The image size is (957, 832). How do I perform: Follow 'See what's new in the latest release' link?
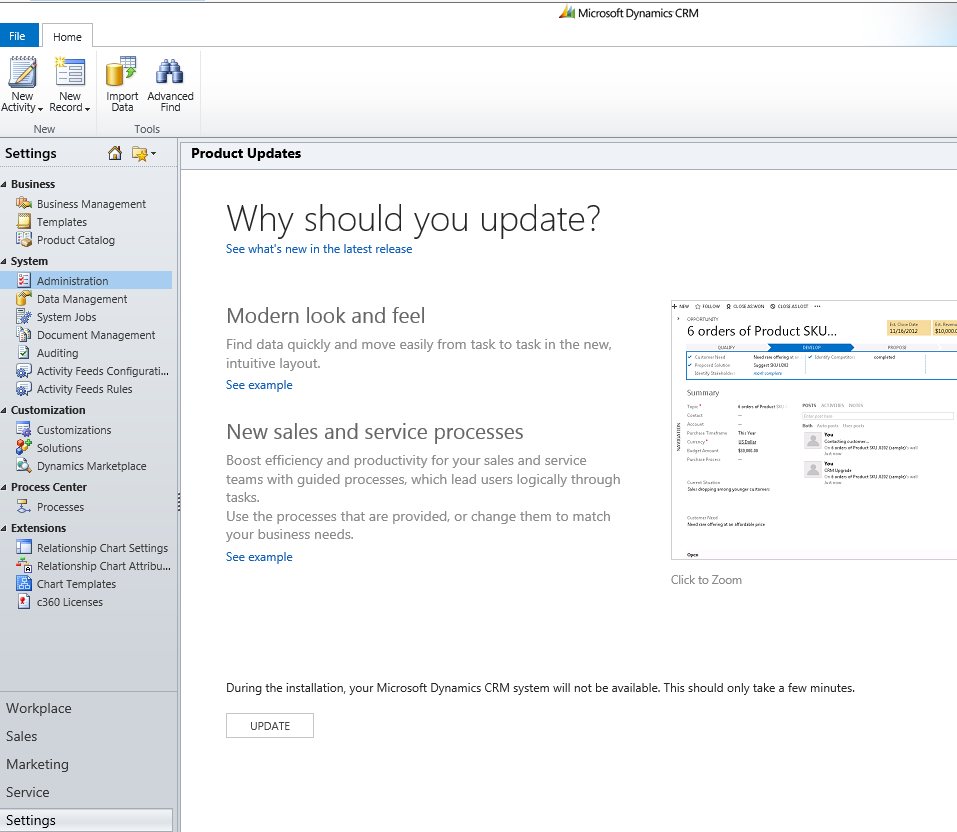(319, 249)
